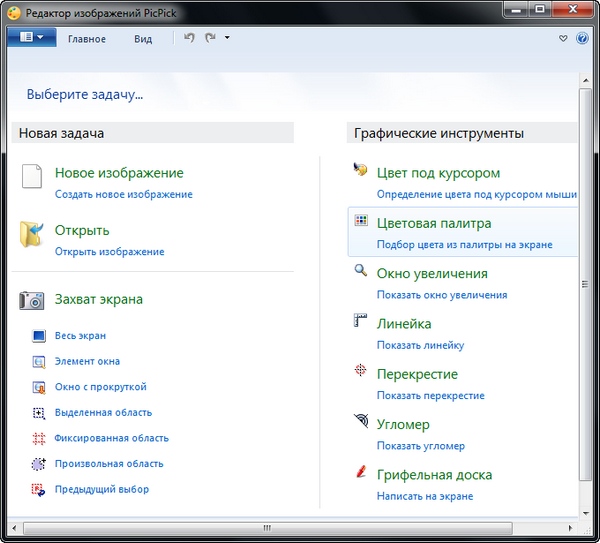Click the Открыть folder icon
This screenshot has width=600, height=543.
click(32, 235)
